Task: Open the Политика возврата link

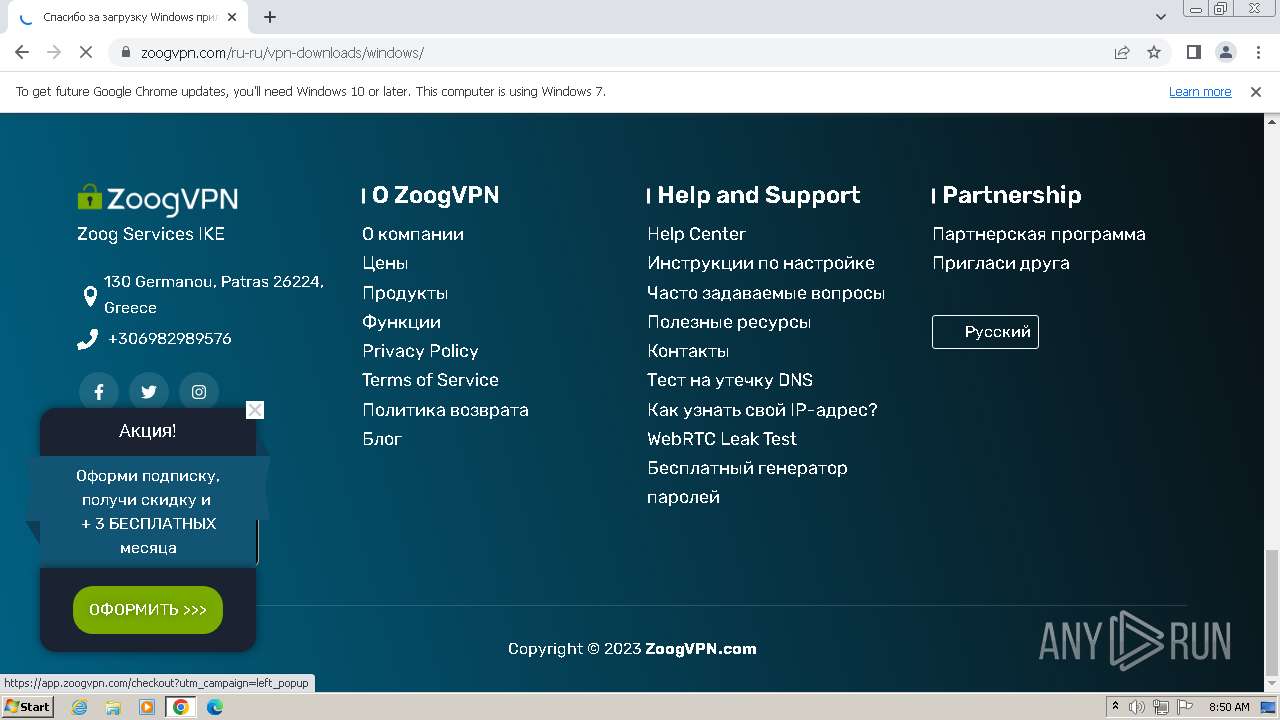Action: coord(445,410)
